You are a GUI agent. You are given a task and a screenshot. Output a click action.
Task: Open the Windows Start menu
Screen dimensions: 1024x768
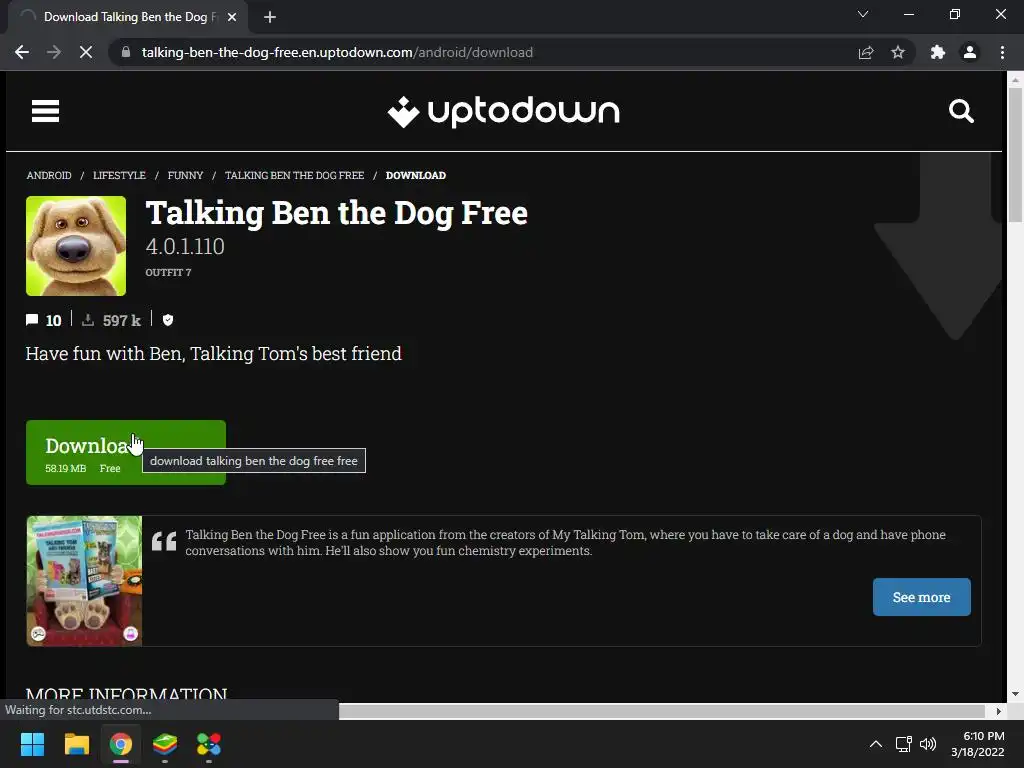pos(32,744)
